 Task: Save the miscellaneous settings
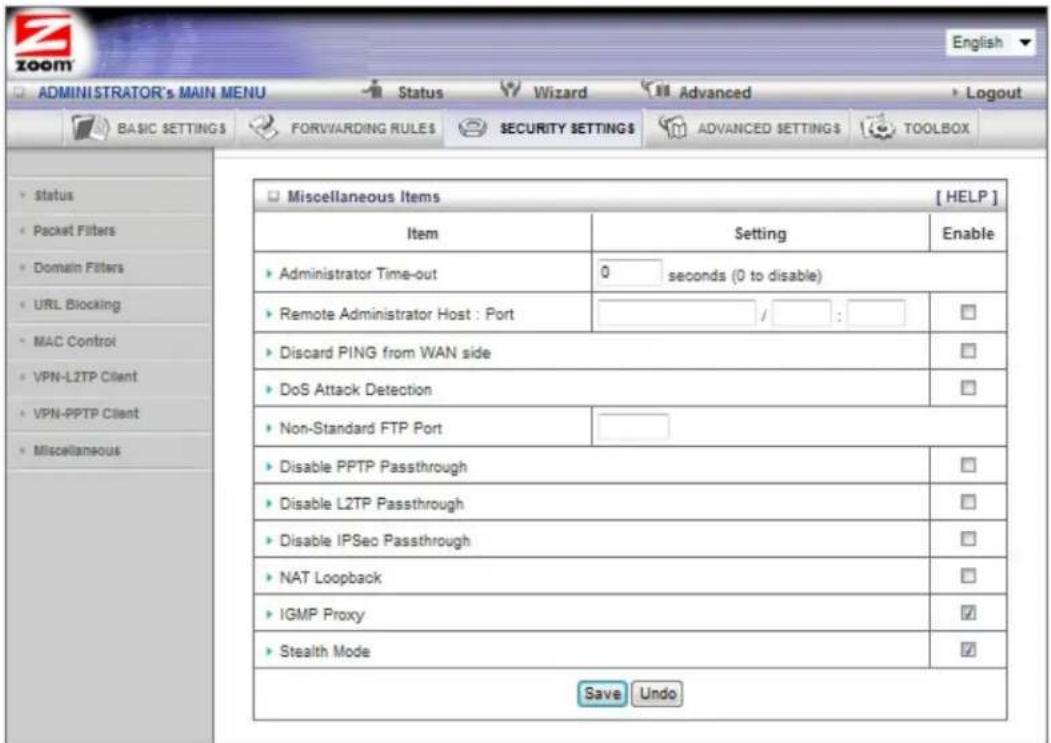coord(601,693)
